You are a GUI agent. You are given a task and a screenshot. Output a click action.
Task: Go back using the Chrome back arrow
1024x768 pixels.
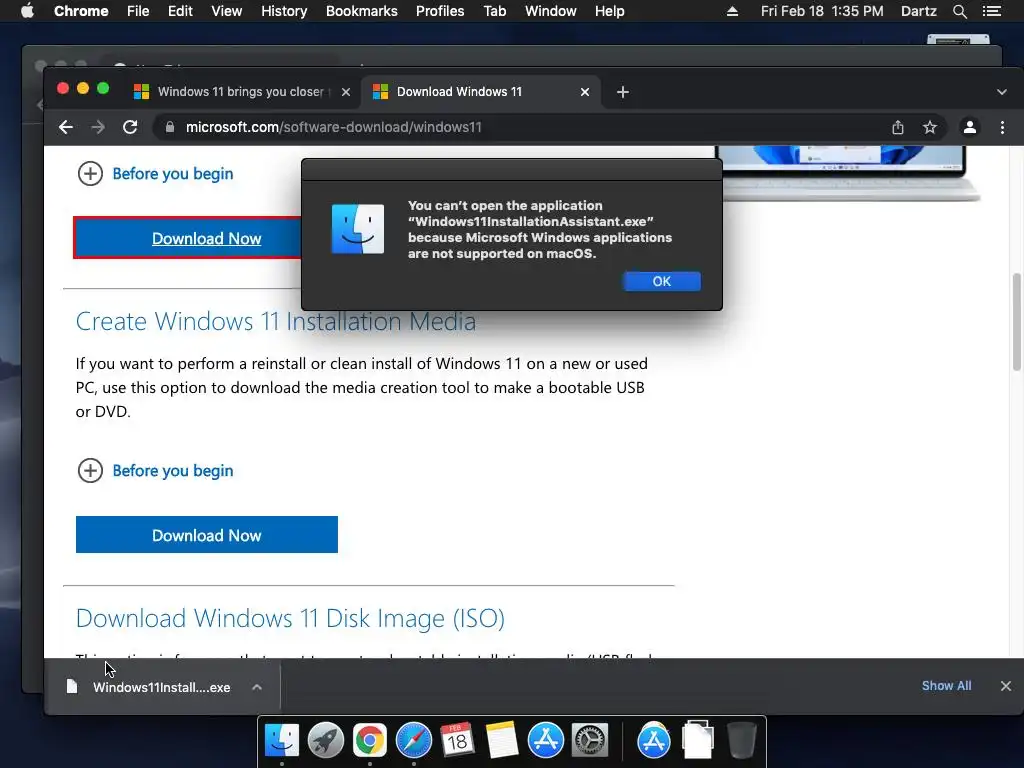click(x=66, y=127)
